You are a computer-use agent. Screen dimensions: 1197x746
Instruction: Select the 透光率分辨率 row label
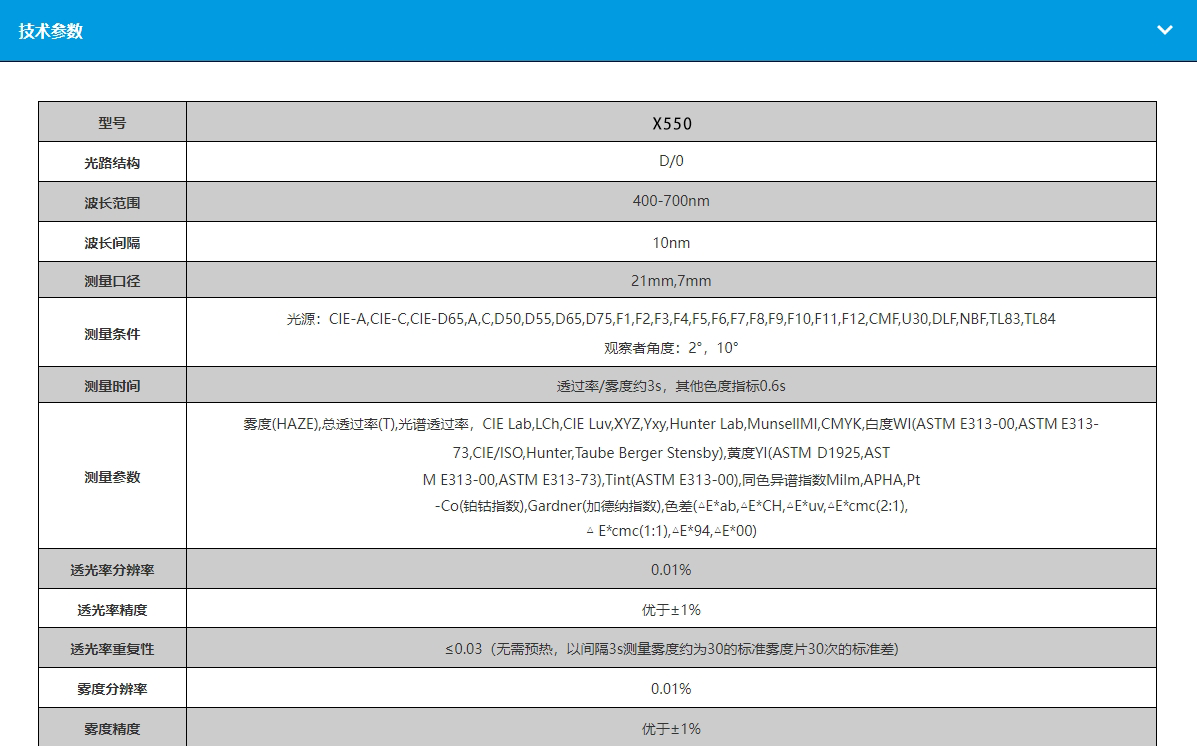(x=112, y=570)
